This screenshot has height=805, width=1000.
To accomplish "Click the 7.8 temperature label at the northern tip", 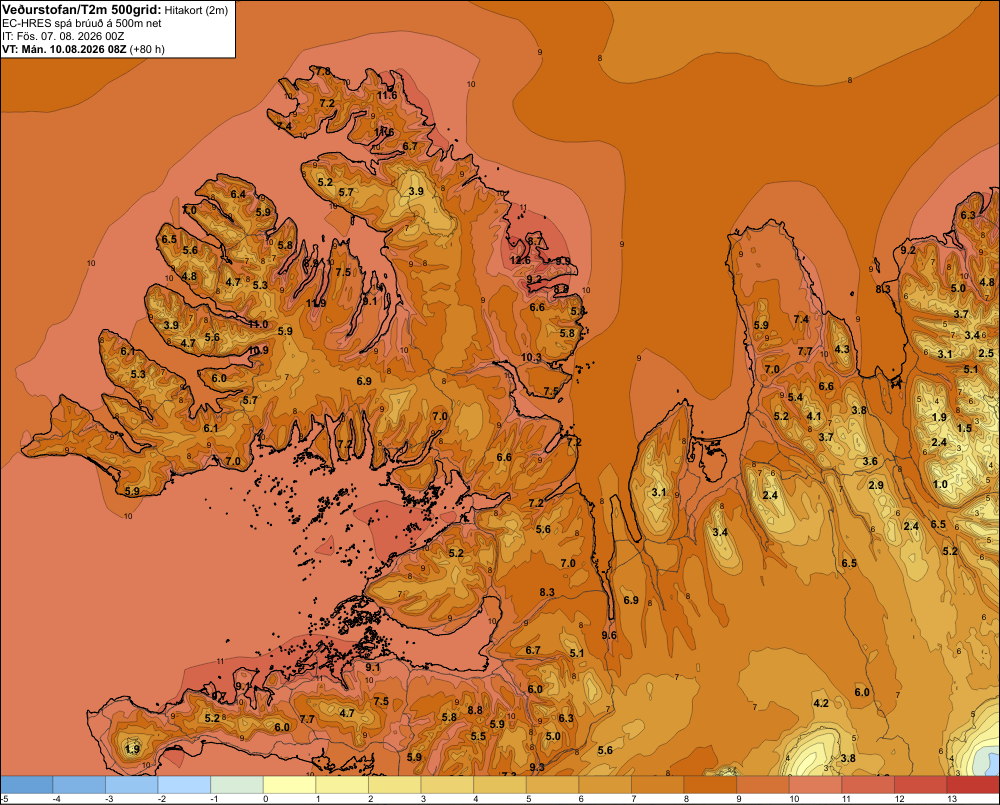I will coord(323,71).
